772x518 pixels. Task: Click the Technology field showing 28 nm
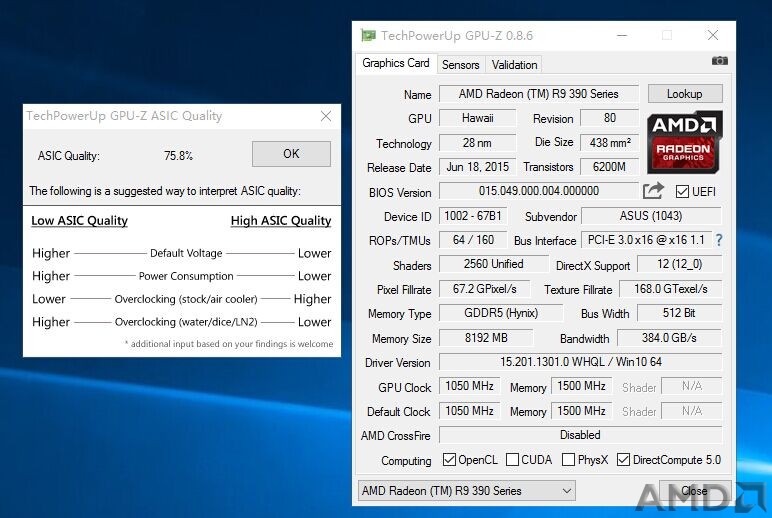click(x=478, y=143)
